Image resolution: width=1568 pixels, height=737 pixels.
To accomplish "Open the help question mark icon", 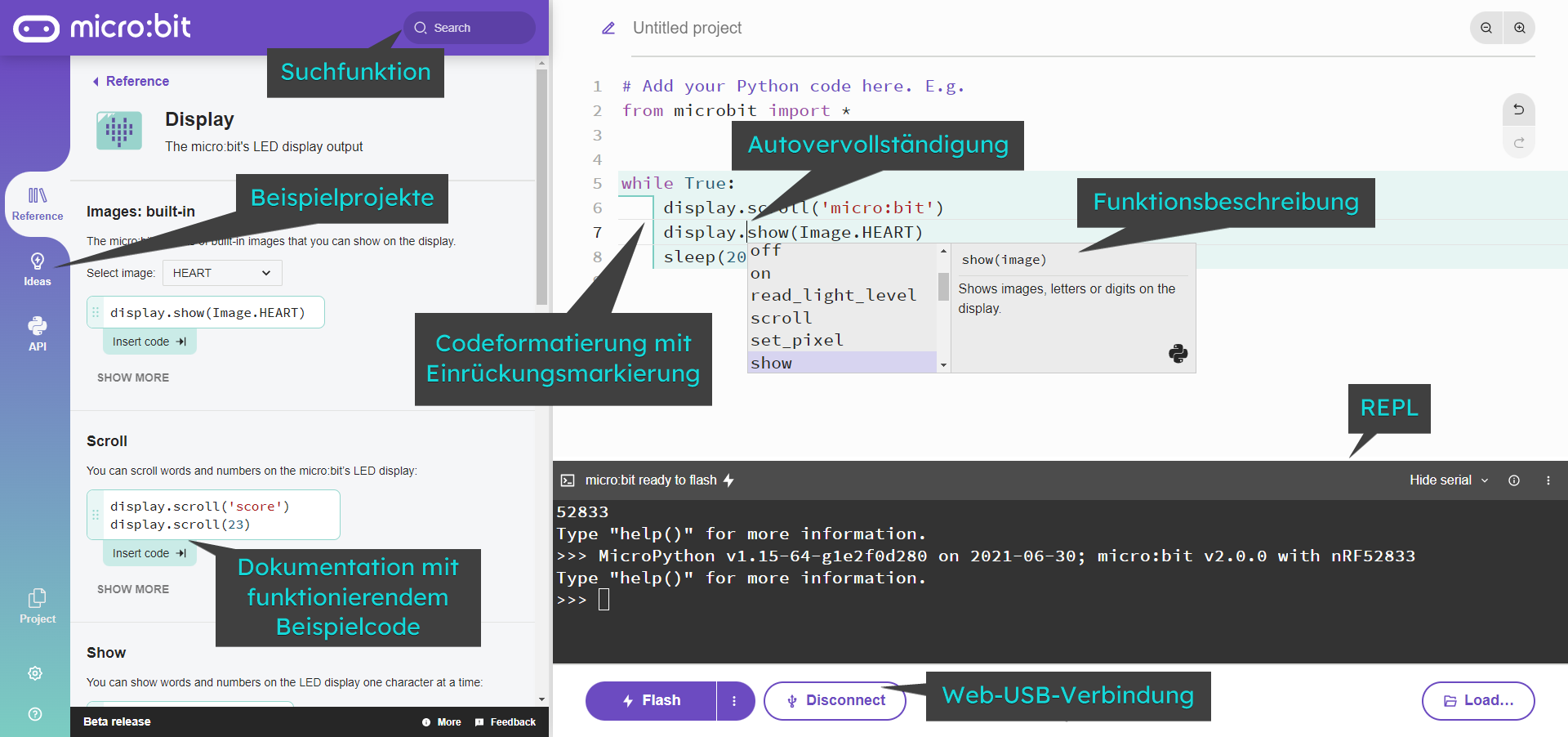I will tap(35, 714).
